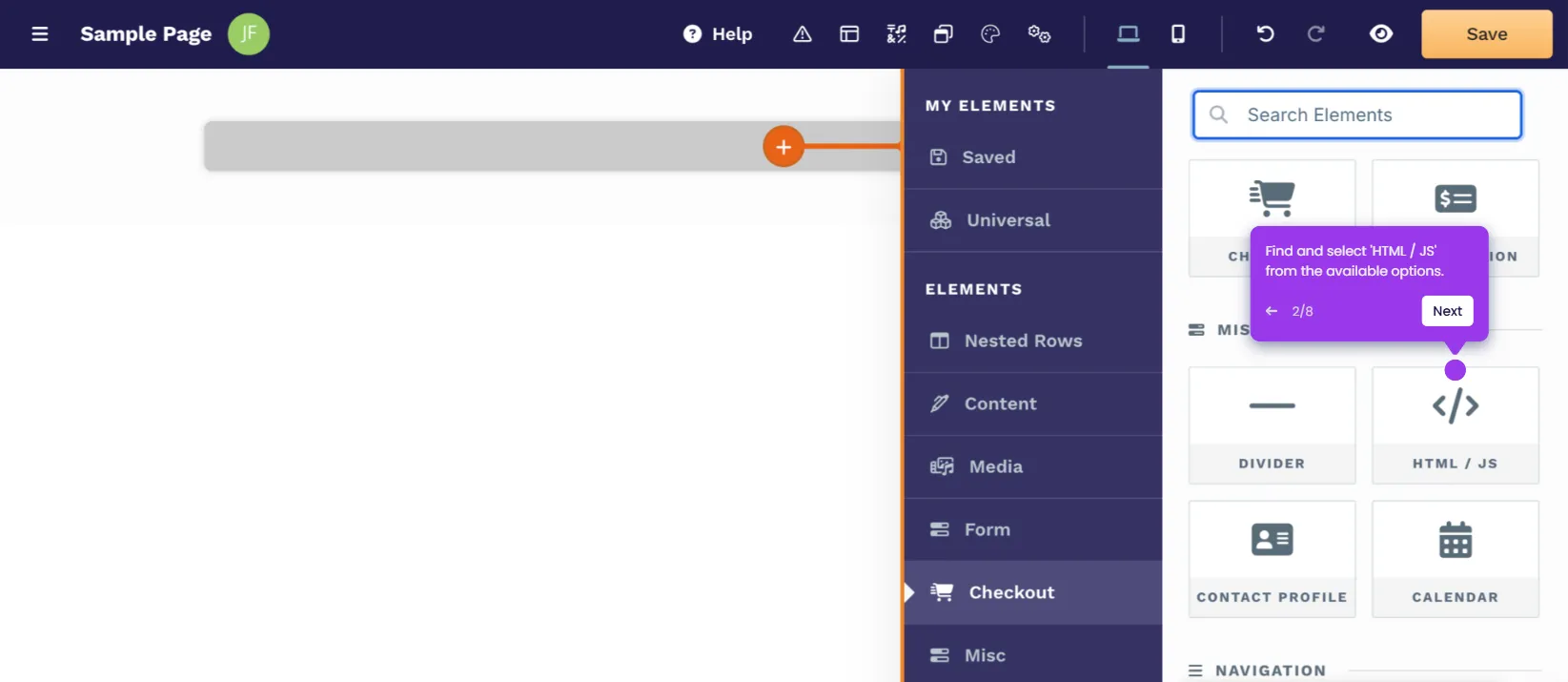Click the search magnifier icon
The width and height of the screenshot is (1568, 682).
click(1218, 114)
